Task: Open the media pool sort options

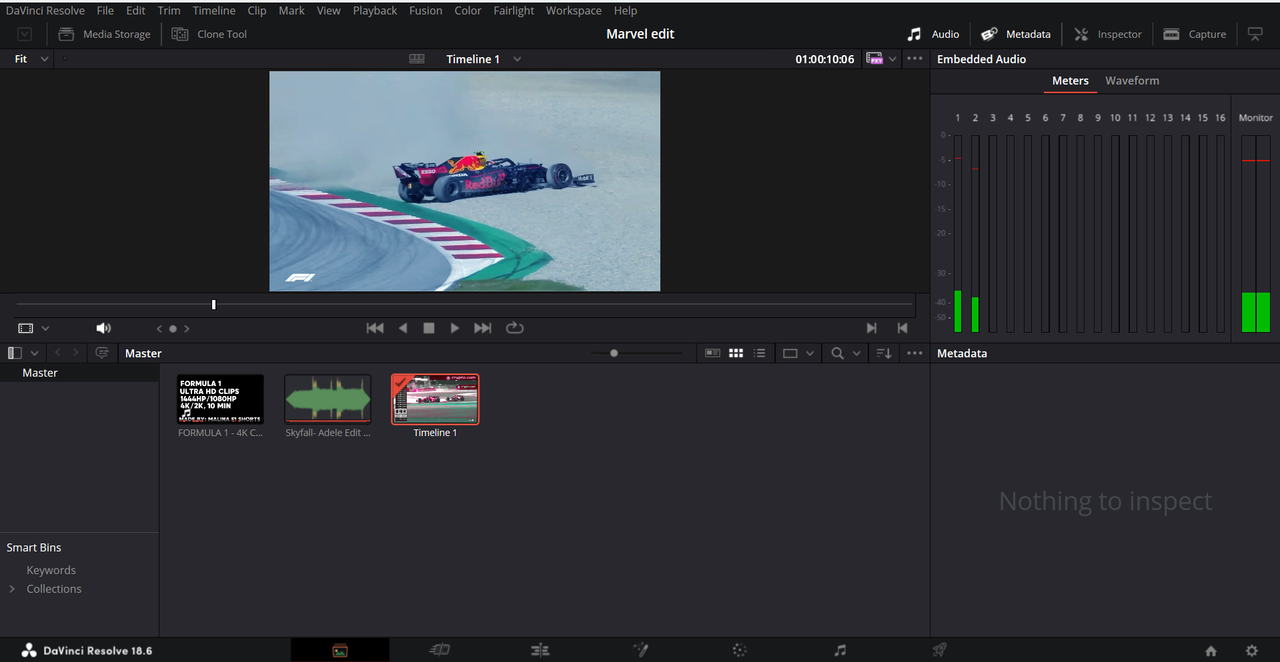Action: (884, 353)
